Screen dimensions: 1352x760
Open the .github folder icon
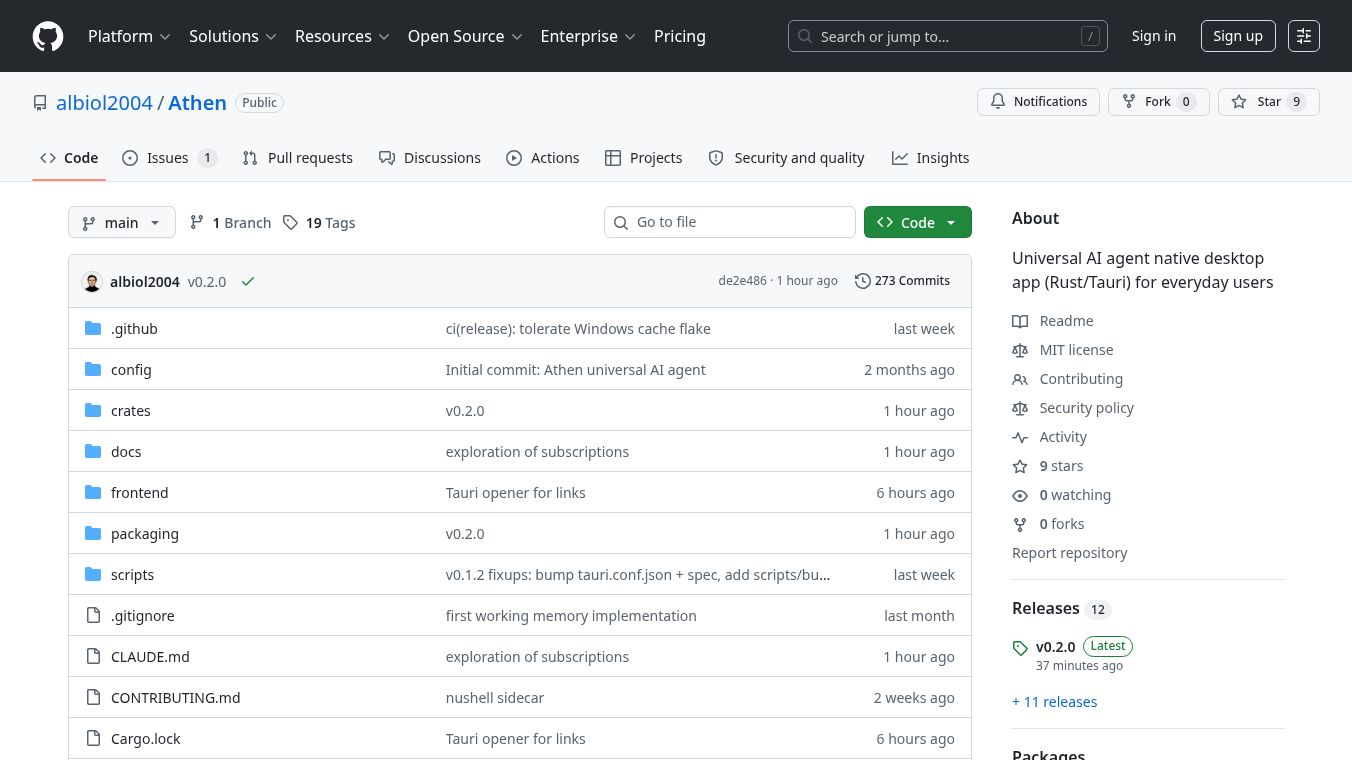click(x=93, y=328)
